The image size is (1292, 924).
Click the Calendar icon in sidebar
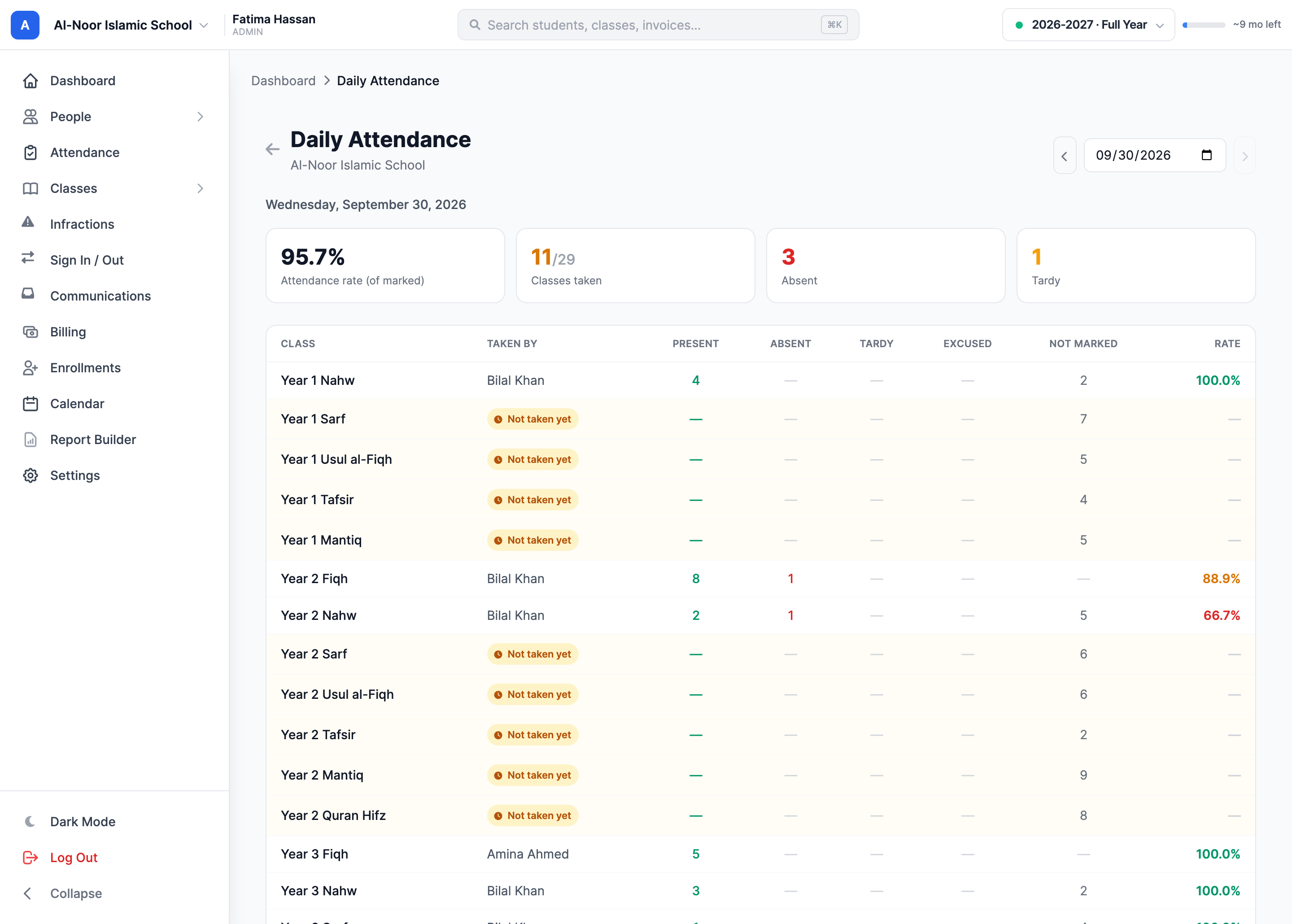(x=30, y=403)
